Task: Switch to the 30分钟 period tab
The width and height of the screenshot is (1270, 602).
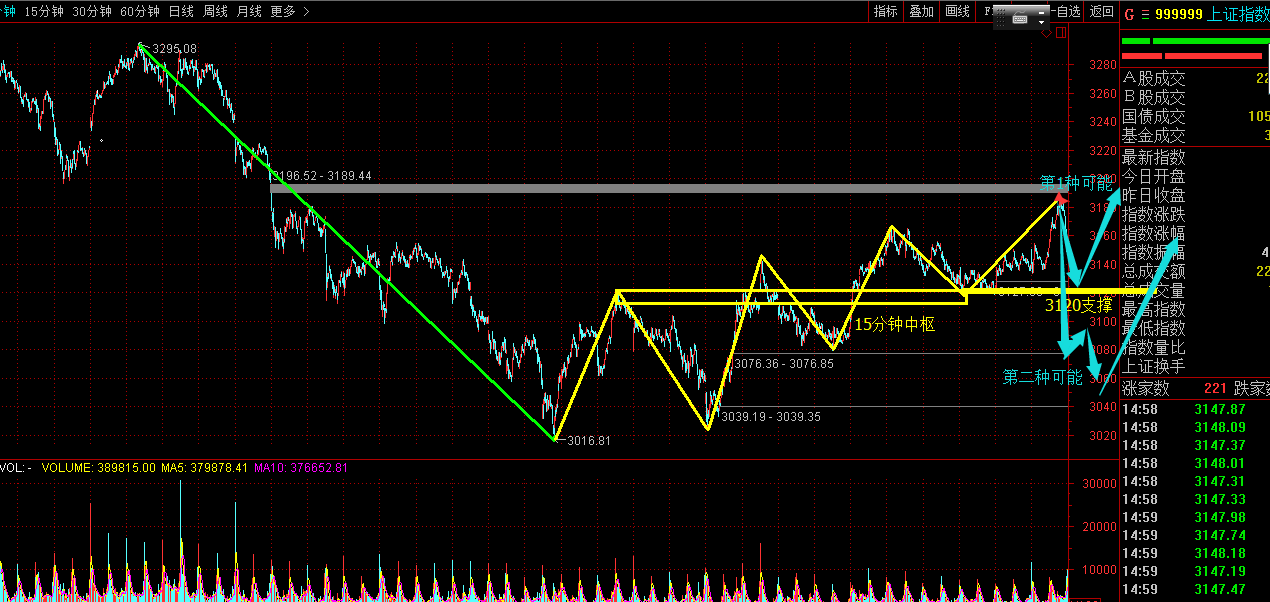Action: tap(92, 12)
